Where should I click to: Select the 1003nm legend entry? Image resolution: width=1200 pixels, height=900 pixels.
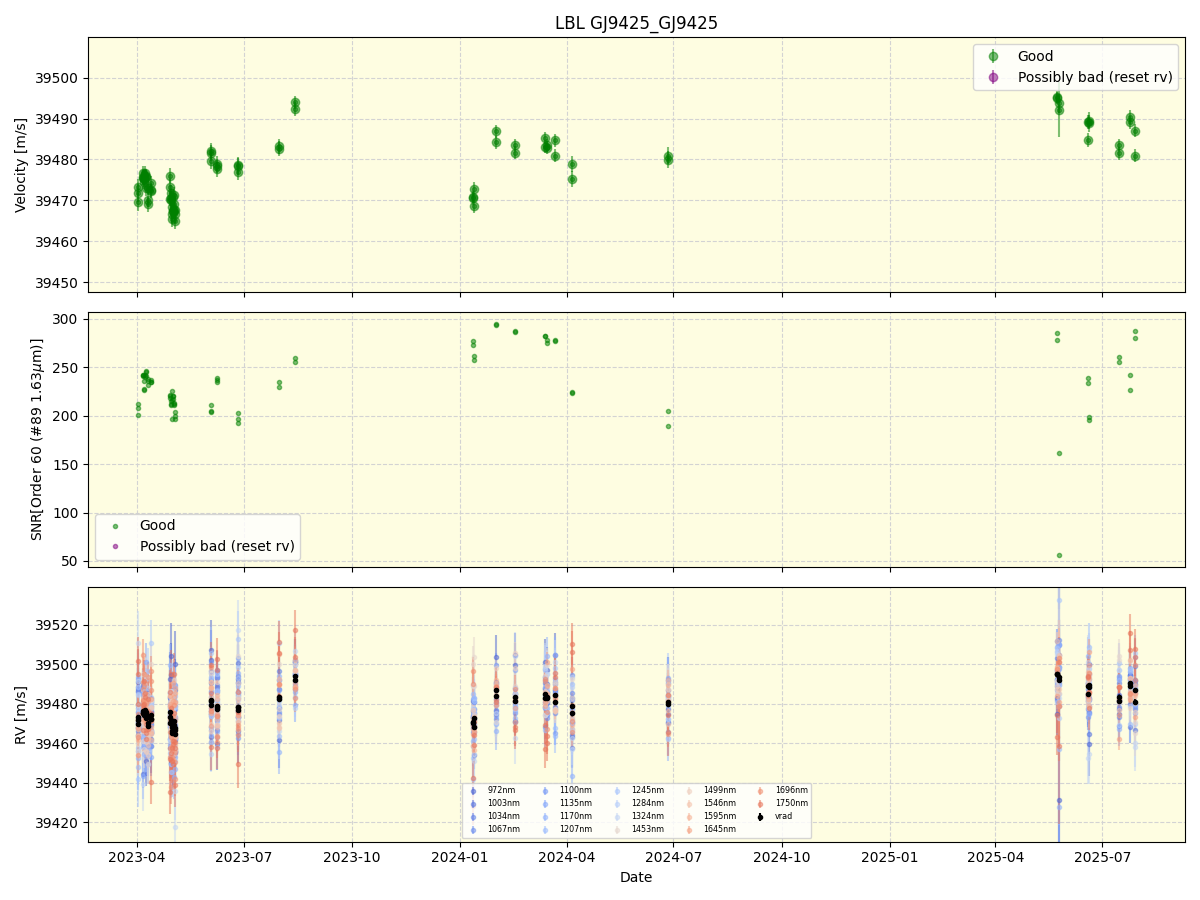503,803
